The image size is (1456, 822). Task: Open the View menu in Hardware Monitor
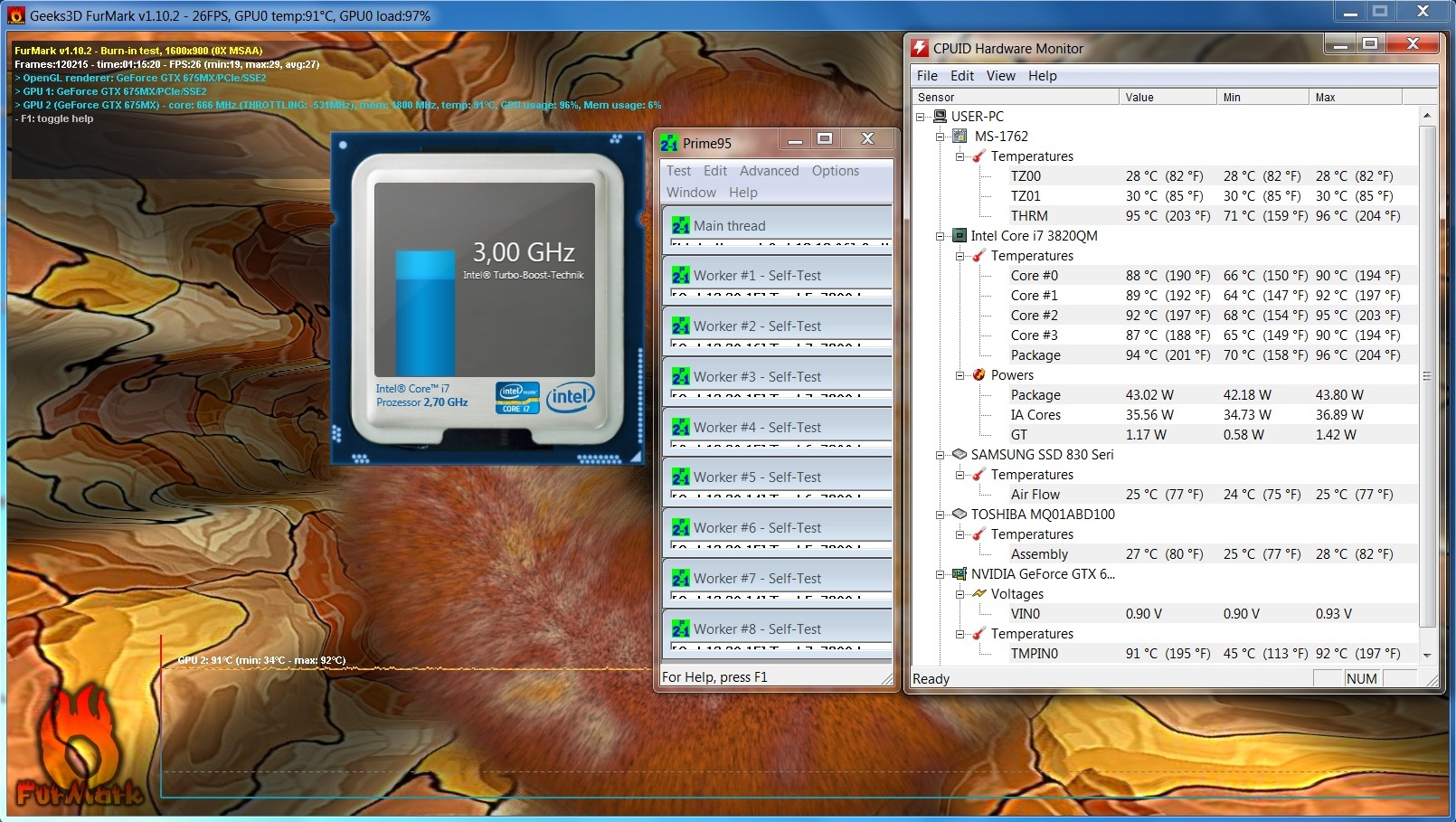[x=1000, y=76]
